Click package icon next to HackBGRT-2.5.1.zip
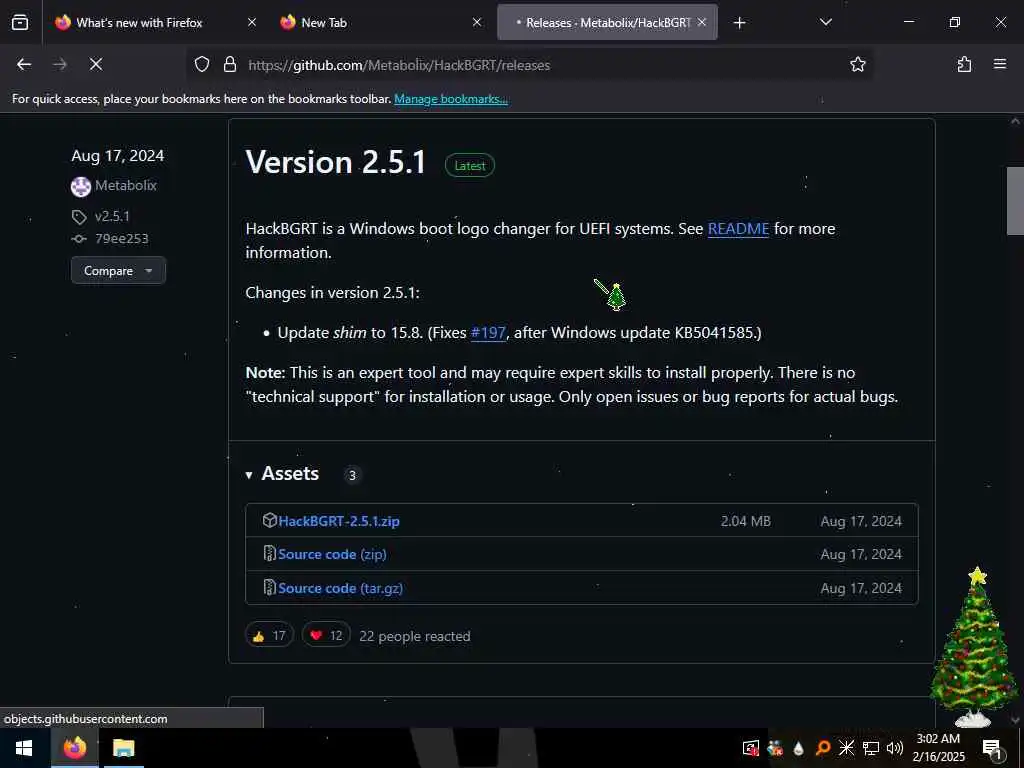The width and height of the screenshot is (1024, 768). point(269,520)
